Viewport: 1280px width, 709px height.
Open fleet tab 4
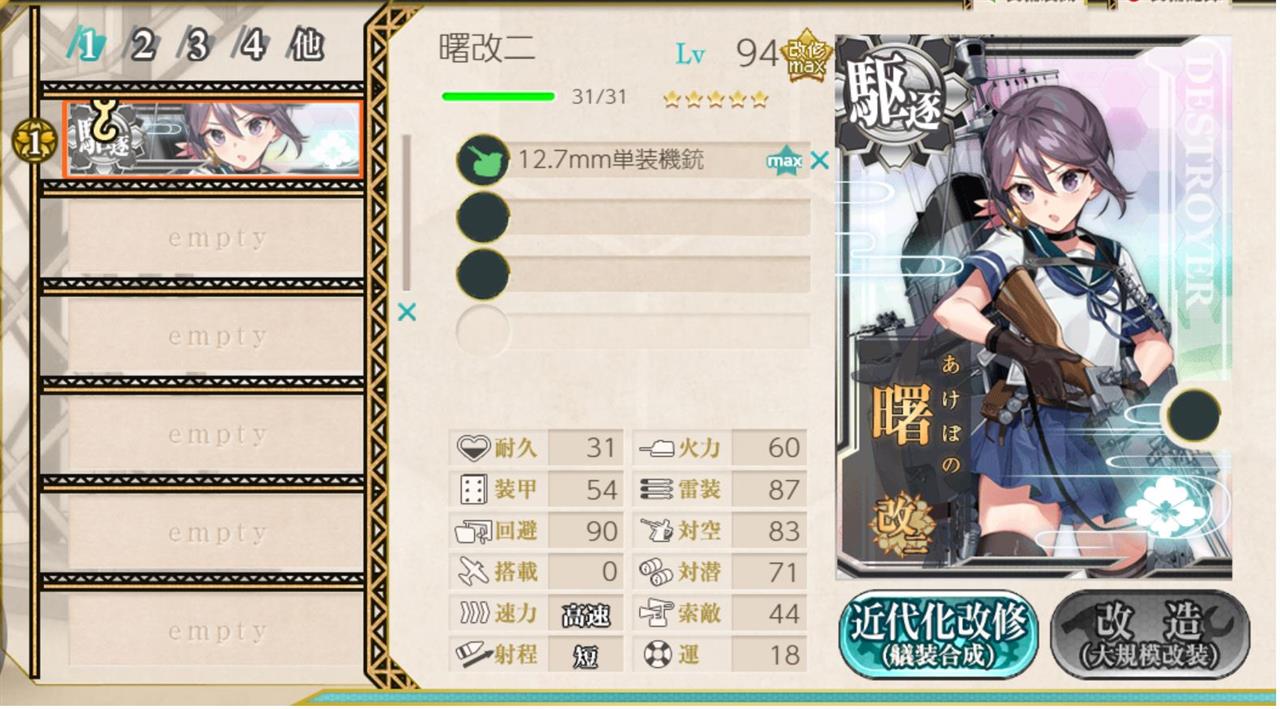click(x=252, y=44)
